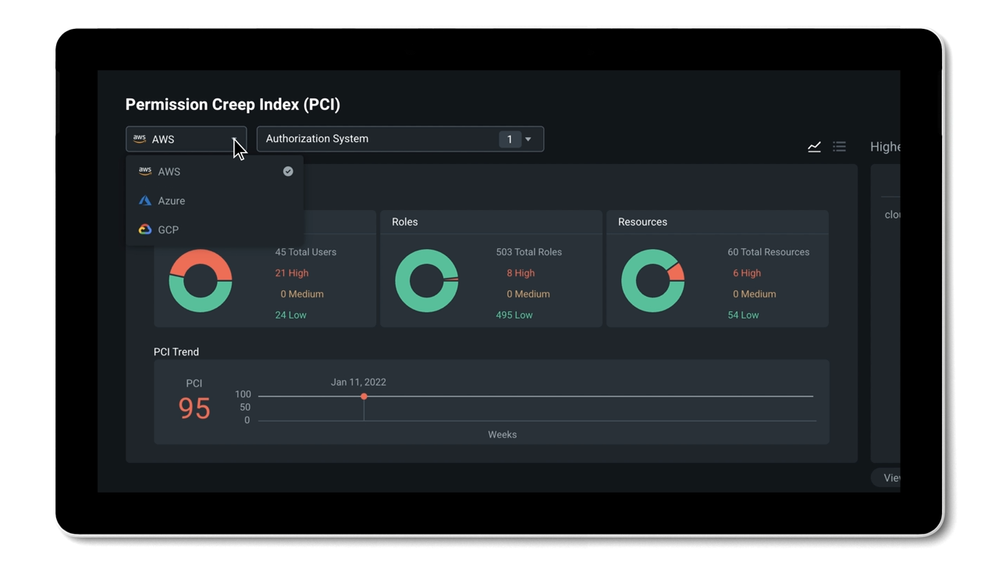
Task: Click the 0 Medium users value
Action: point(302,294)
